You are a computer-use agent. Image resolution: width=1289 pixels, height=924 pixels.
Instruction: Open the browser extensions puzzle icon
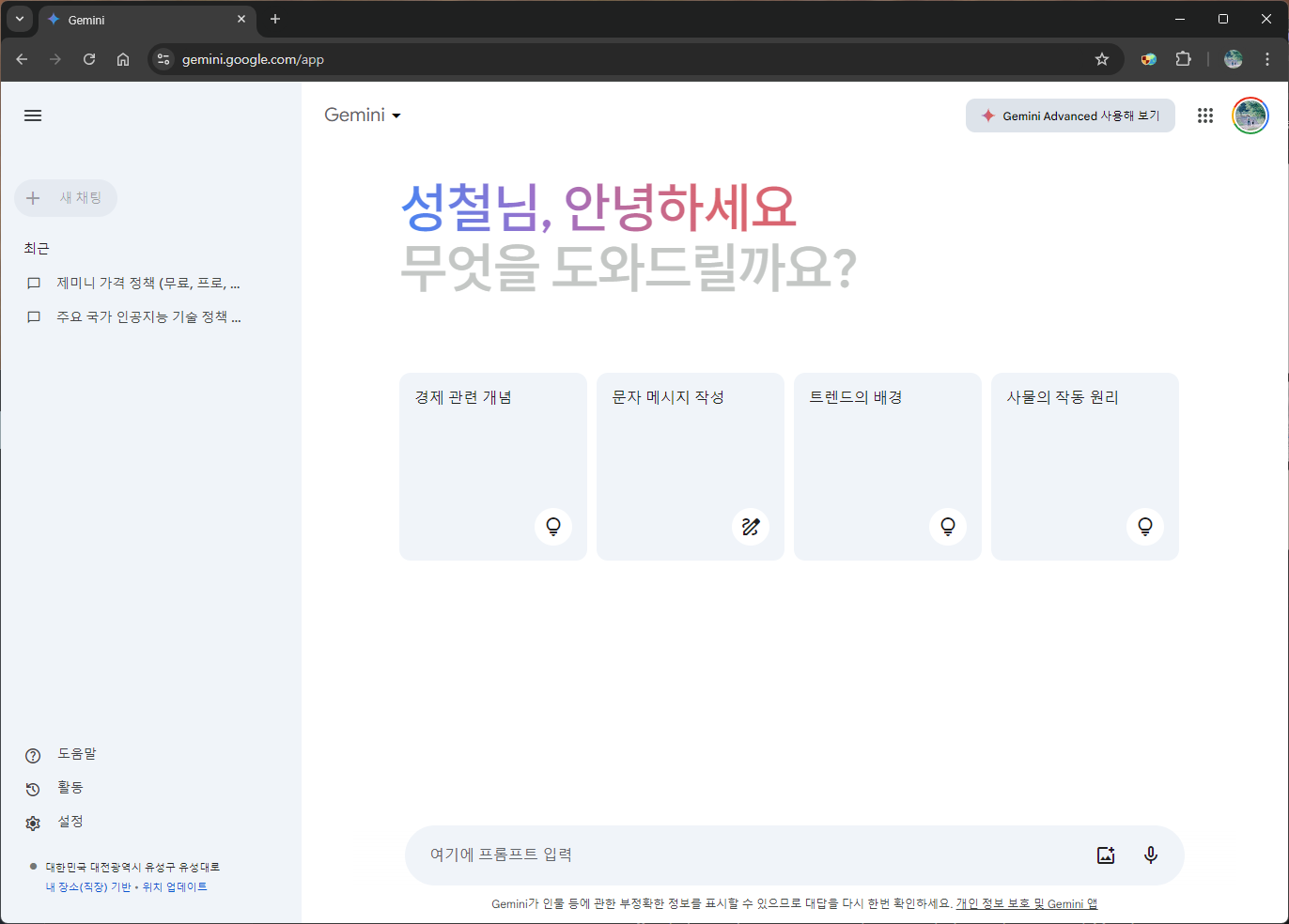pos(1183,59)
